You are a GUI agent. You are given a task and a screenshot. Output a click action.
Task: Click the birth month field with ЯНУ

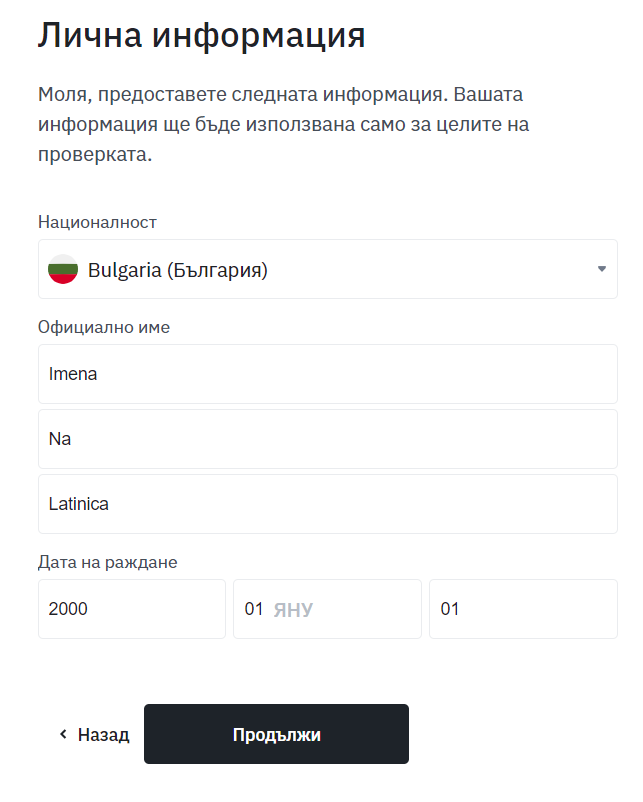(x=327, y=609)
